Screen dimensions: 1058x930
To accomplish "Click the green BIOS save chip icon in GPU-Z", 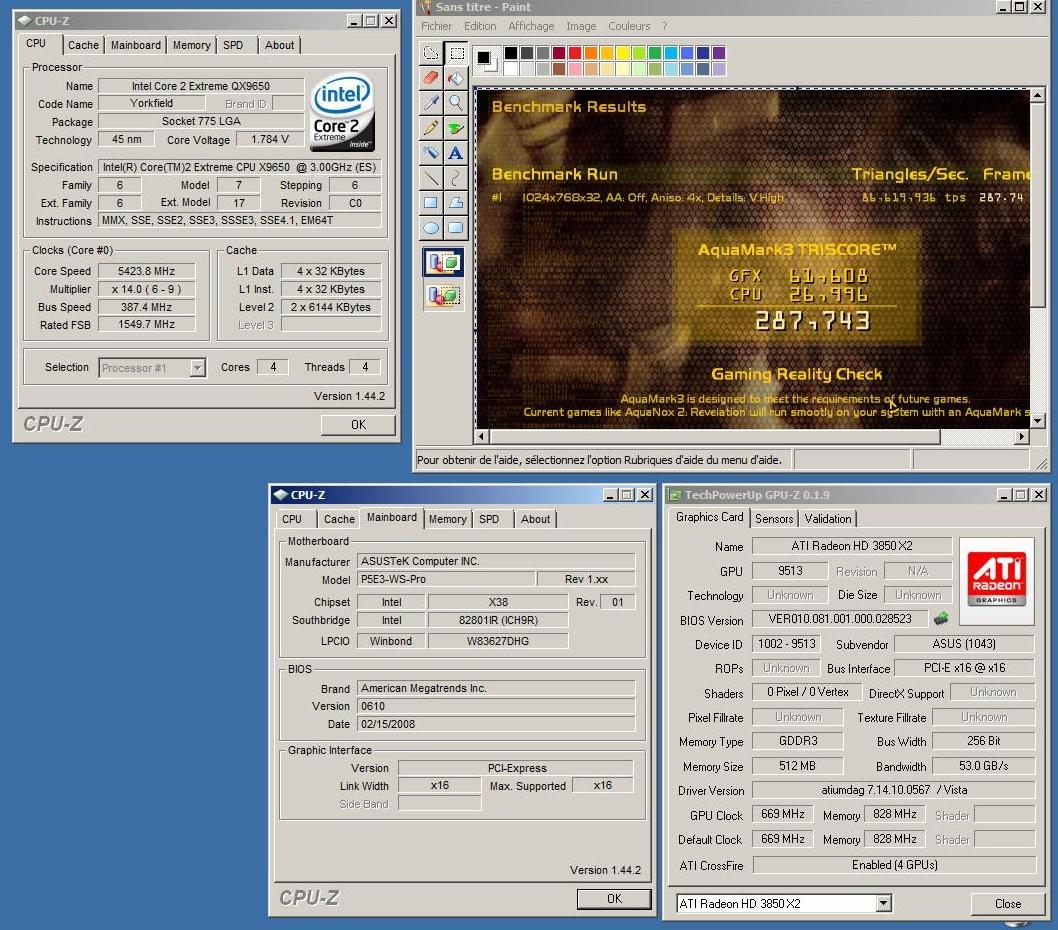I will 941,618.
